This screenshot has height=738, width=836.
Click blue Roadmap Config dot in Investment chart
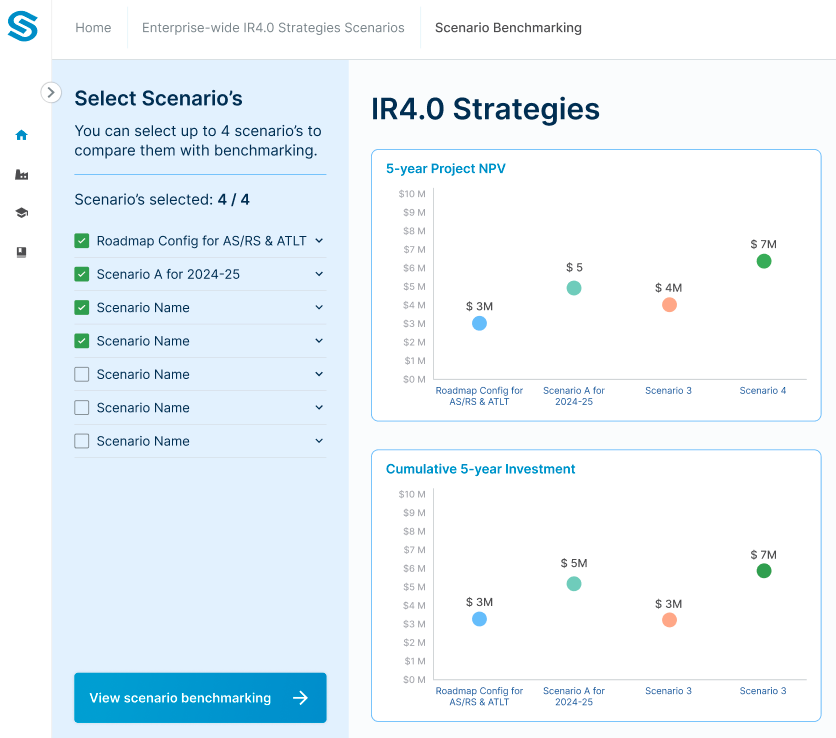[x=479, y=619]
